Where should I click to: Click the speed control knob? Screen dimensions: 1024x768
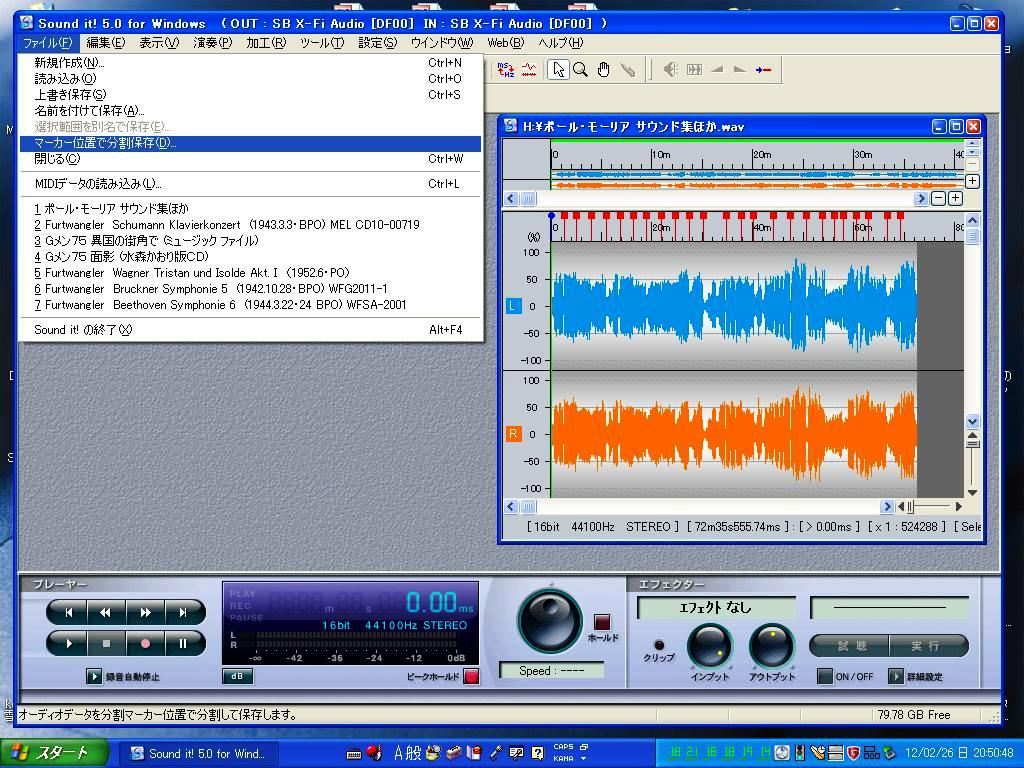549,621
